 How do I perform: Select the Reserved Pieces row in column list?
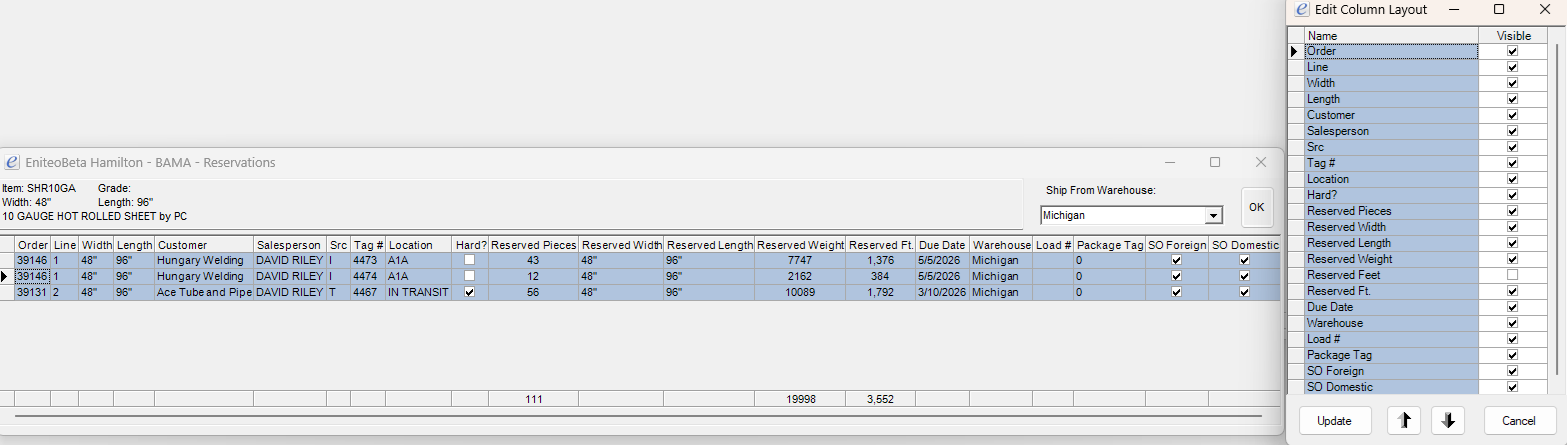coord(1391,211)
